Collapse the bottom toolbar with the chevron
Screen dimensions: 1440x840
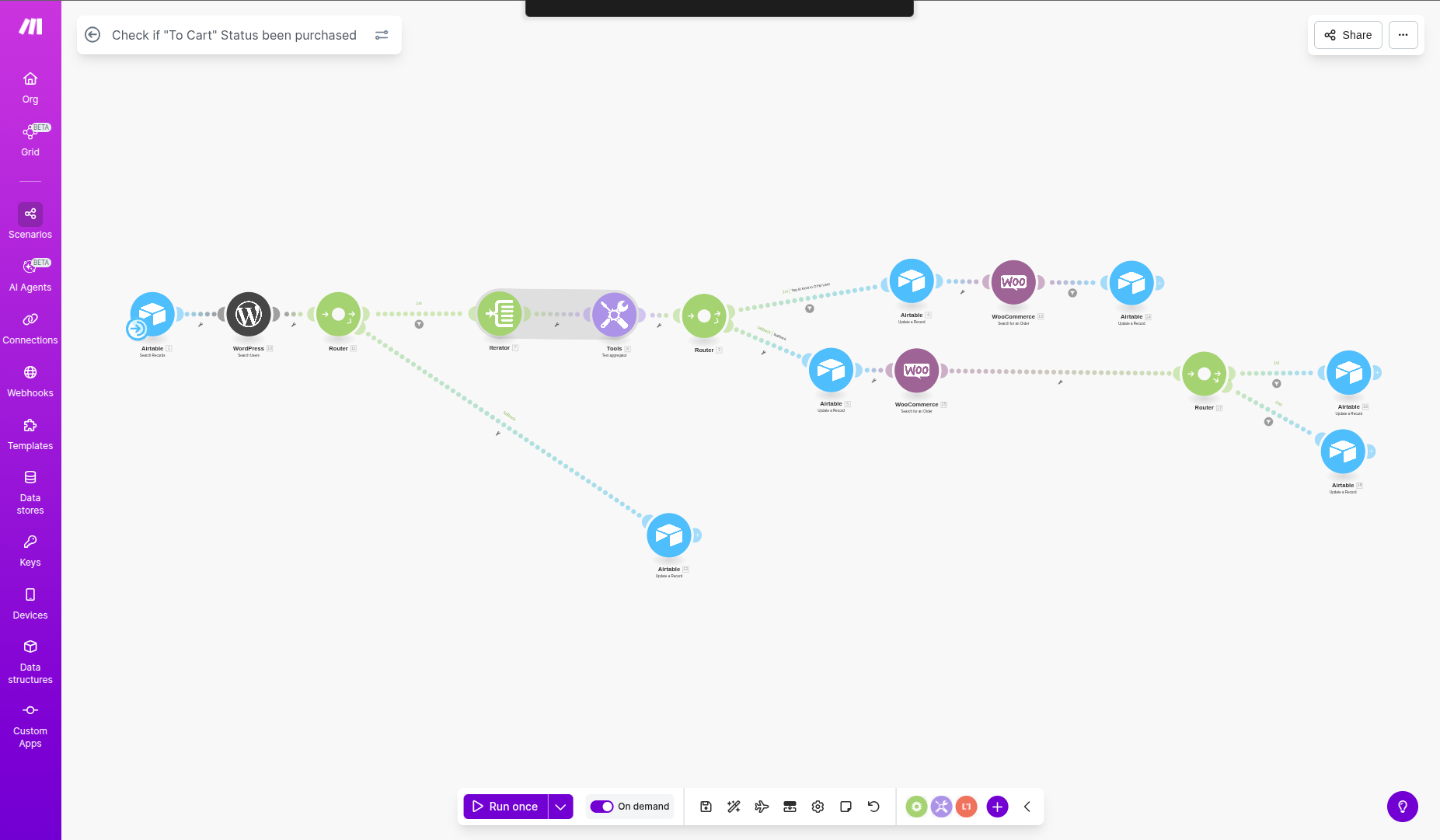[1027, 807]
